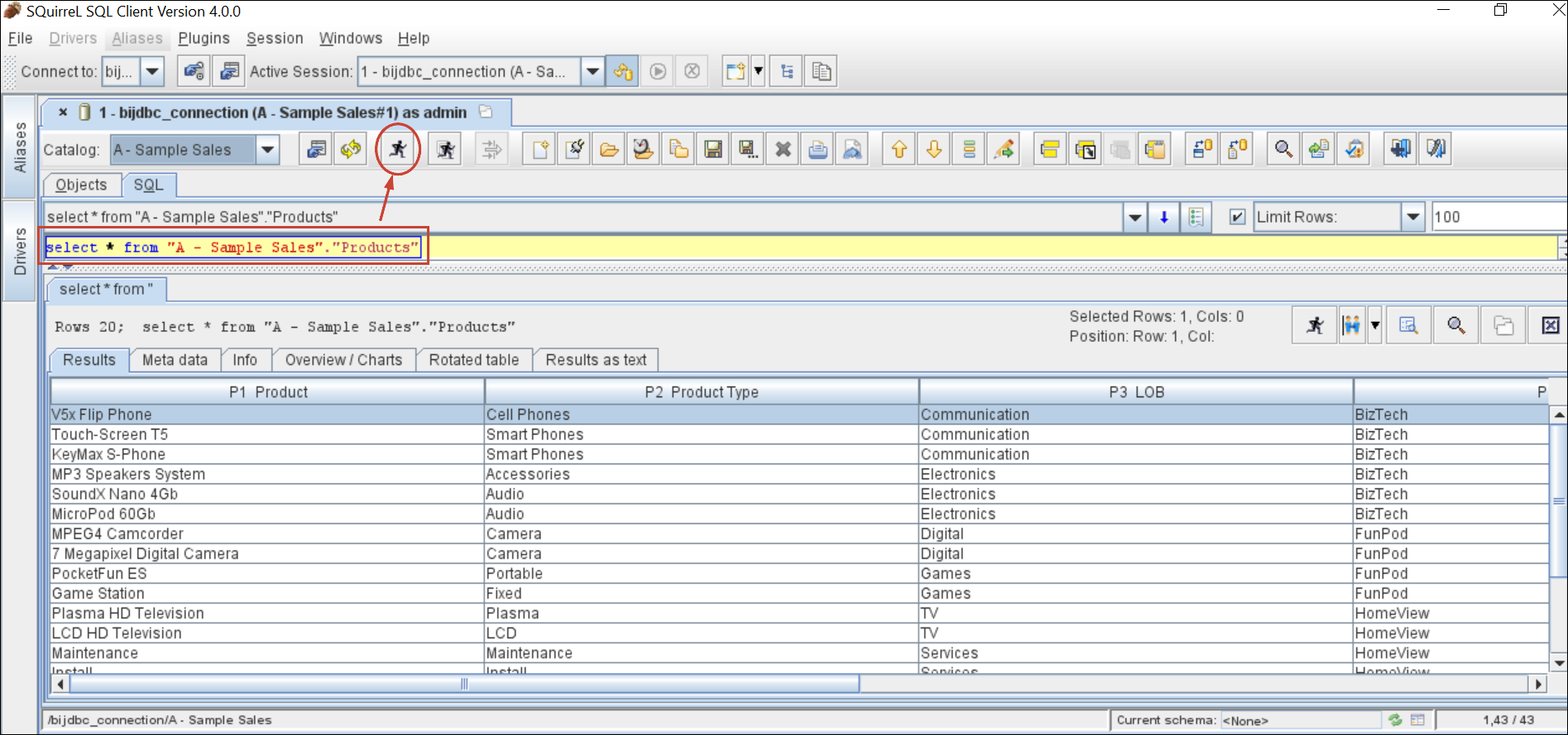
Task: Click the yellow down arrow next SQL icon
Action: pyautogui.click(x=934, y=150)
